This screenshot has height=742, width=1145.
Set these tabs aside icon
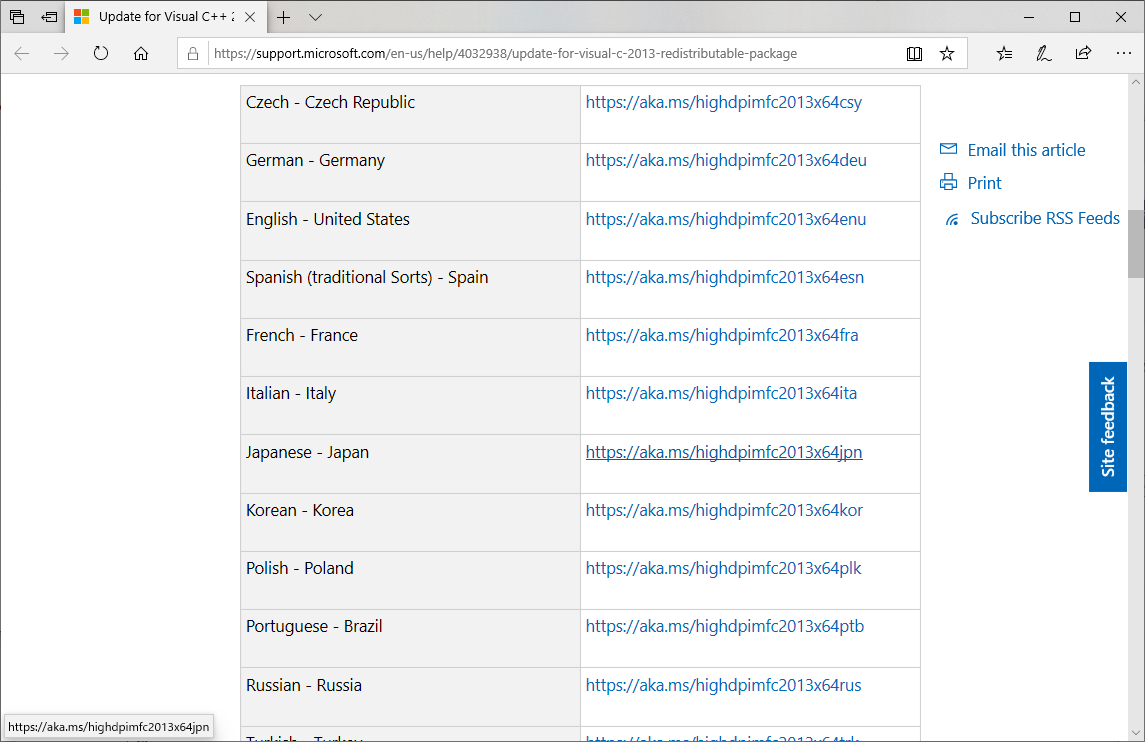click(49, 17)
